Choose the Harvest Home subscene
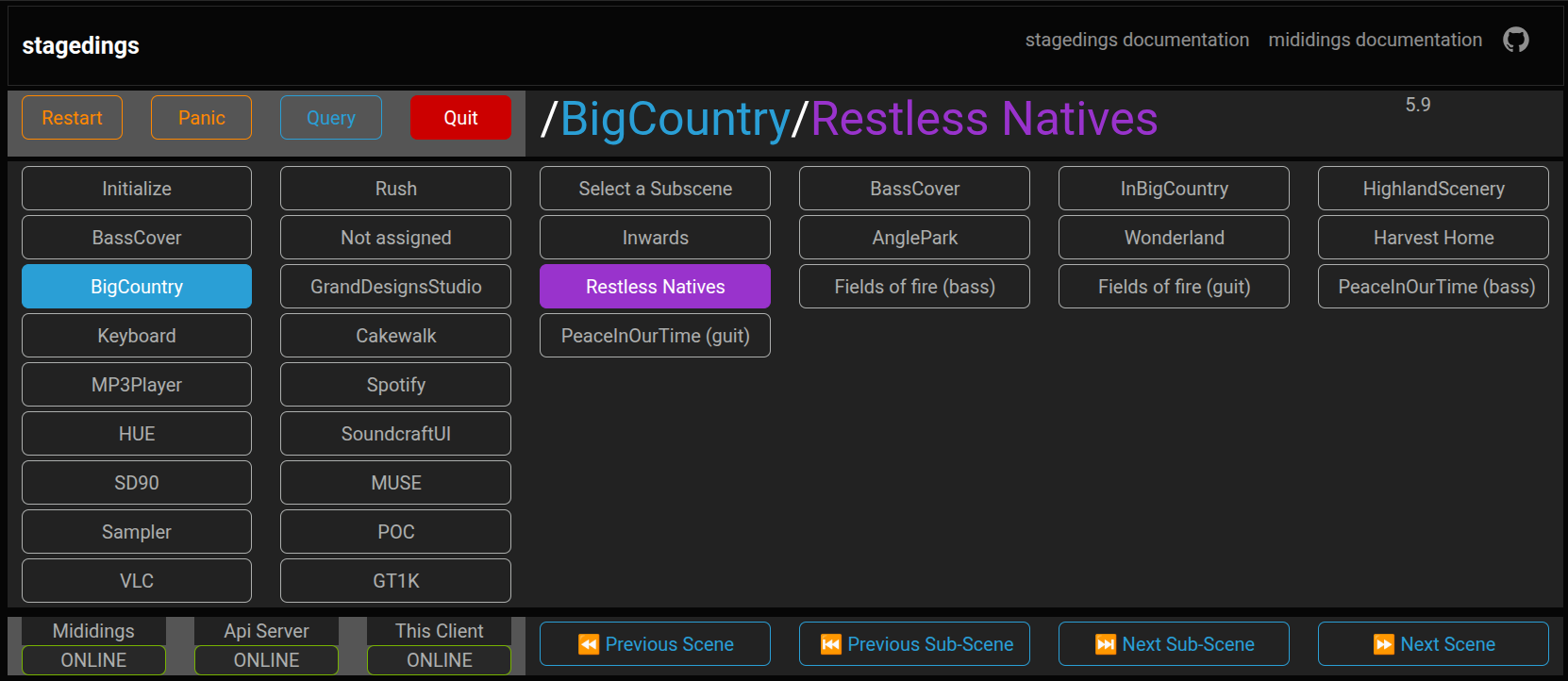Screen dimensions: 1568x681 pos(1433,238)
